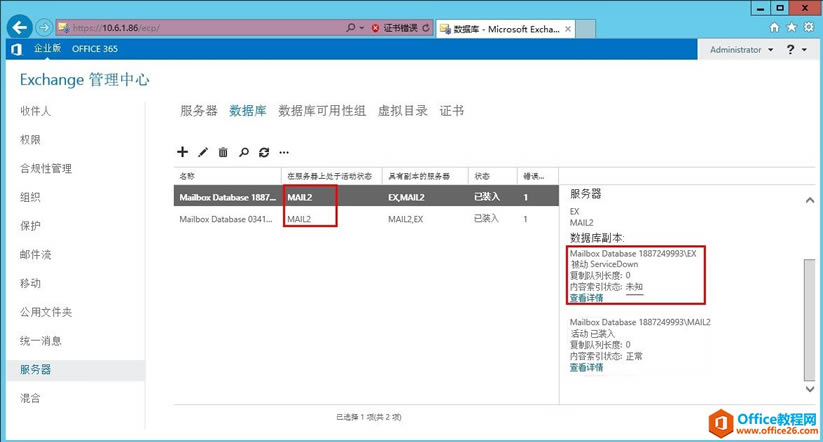The height and width of the screenshot is (442, 823).
Task: Click the delete trash can icon
Action: click(x=223, y=152)
